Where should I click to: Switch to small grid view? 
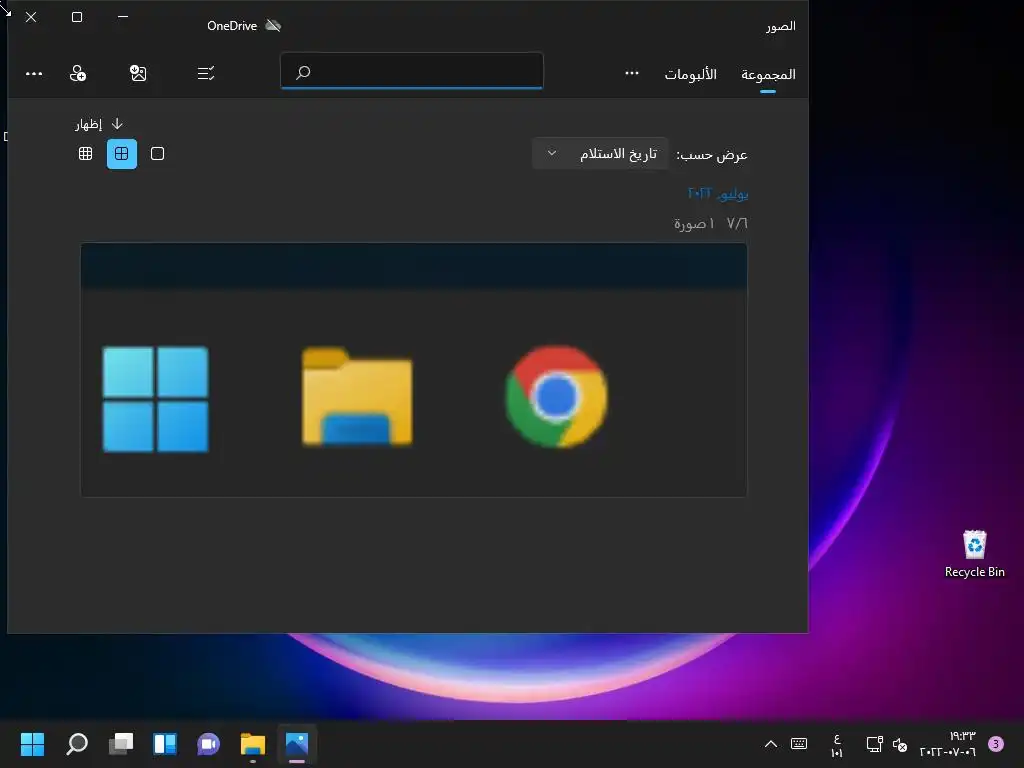[x=86, y=153]
